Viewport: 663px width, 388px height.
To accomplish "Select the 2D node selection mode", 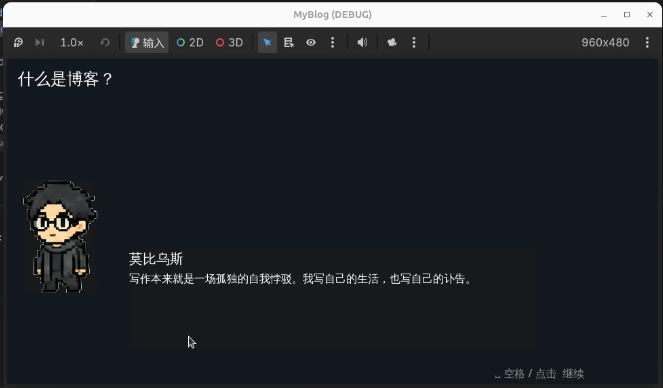I will point(190,42).
